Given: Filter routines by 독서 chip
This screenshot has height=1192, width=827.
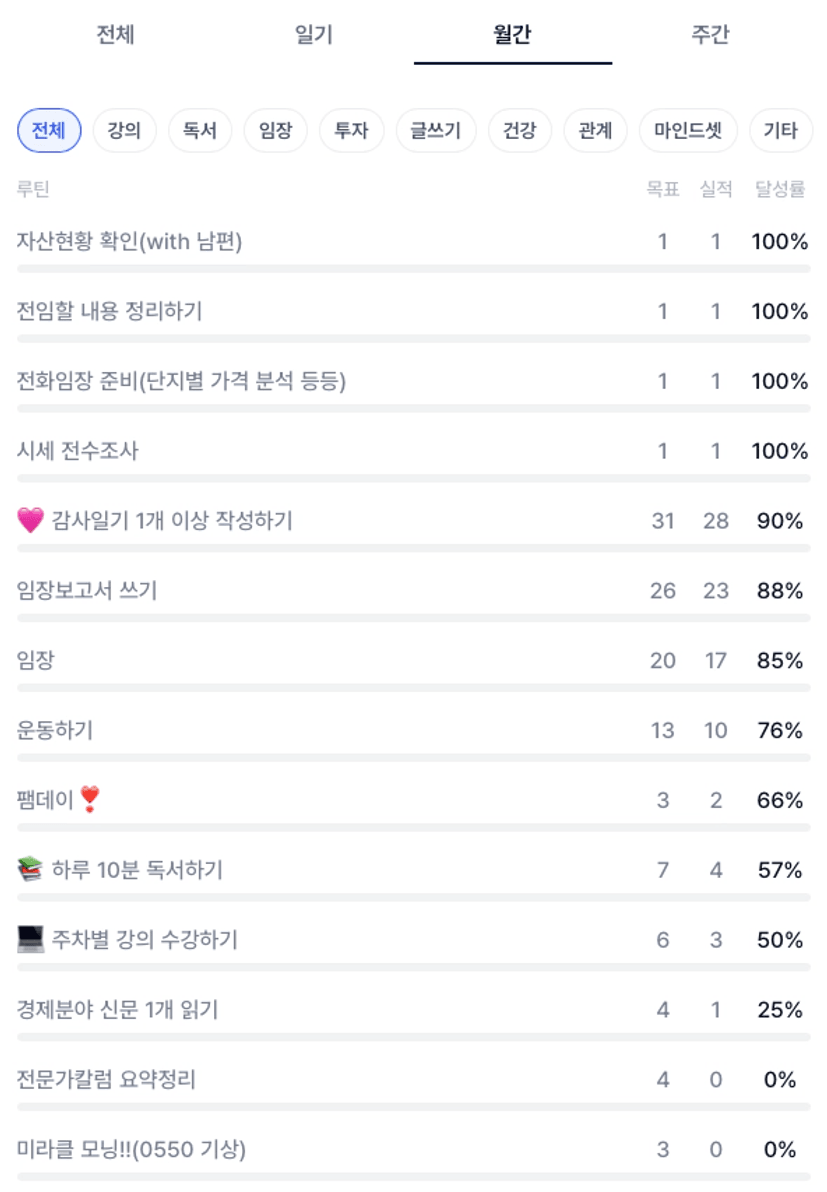Looking at the screenshot, I should (x=200, y=131).
